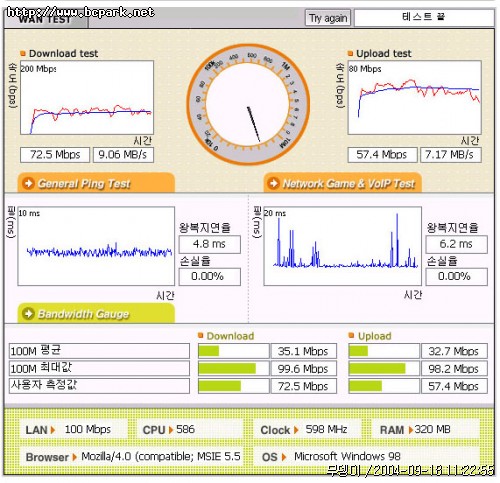Click the 72.5 Mbps value in the 사용자 측정값 row

tap(303, 386)
